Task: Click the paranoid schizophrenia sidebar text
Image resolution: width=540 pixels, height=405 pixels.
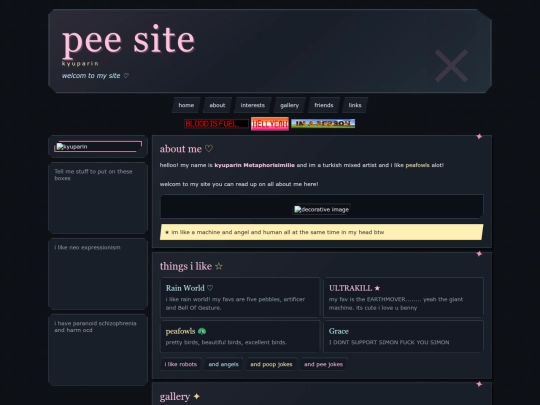Action: pyautogui.click(x=95, y=326)
